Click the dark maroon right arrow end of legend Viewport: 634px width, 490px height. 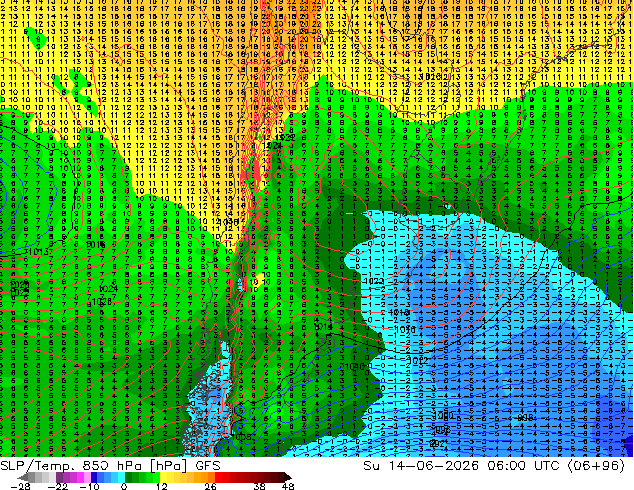(x=287, y=478)
